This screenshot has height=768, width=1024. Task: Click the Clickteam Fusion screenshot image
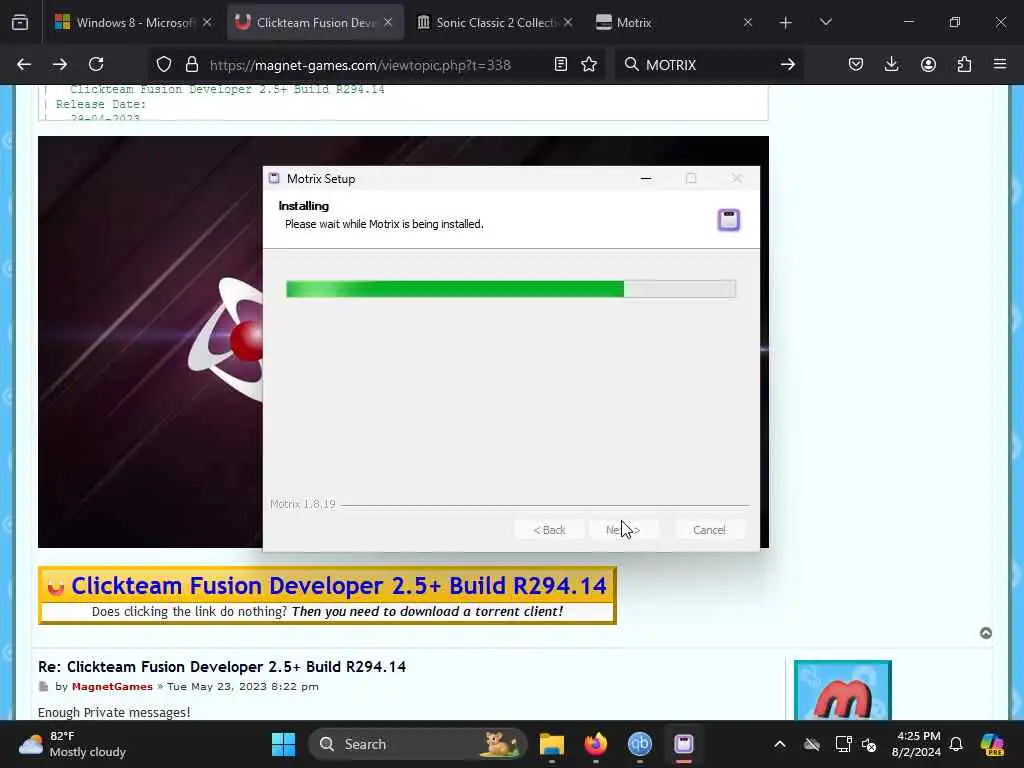[150, 342]
